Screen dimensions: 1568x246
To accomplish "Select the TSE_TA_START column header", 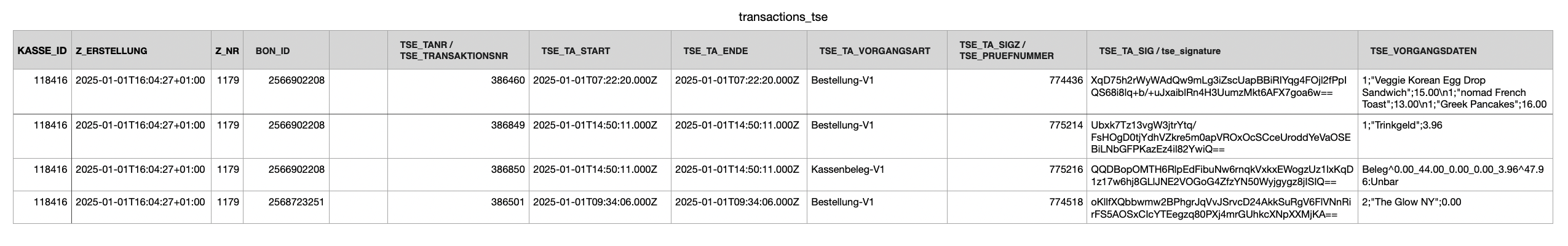I will pos(576,50).
